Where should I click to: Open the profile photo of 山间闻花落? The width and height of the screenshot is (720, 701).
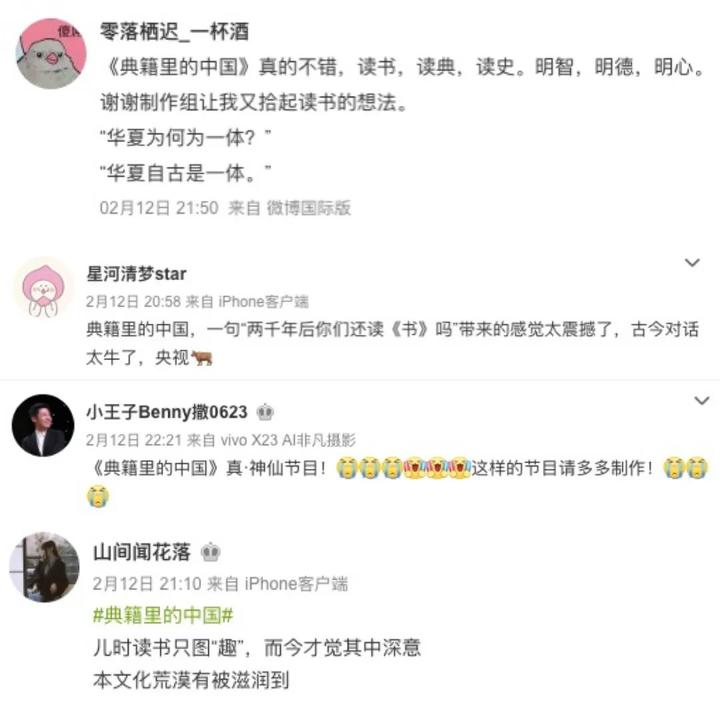pos(44,567)
